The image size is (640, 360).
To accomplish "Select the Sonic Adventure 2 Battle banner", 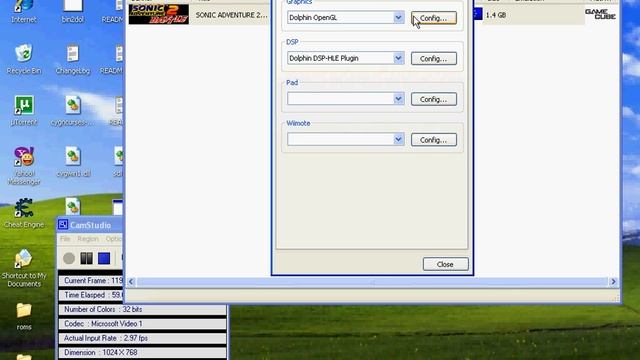I will pos(159,14).
